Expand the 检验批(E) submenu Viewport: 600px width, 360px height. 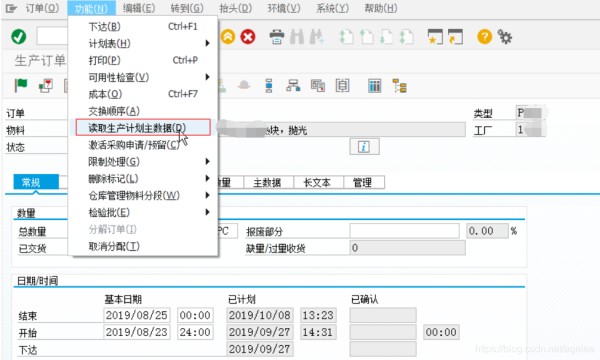coord(207,212)
